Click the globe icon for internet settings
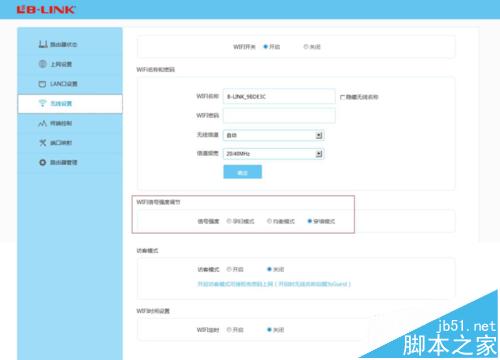The image size is (500, 360). click(43, 64)
